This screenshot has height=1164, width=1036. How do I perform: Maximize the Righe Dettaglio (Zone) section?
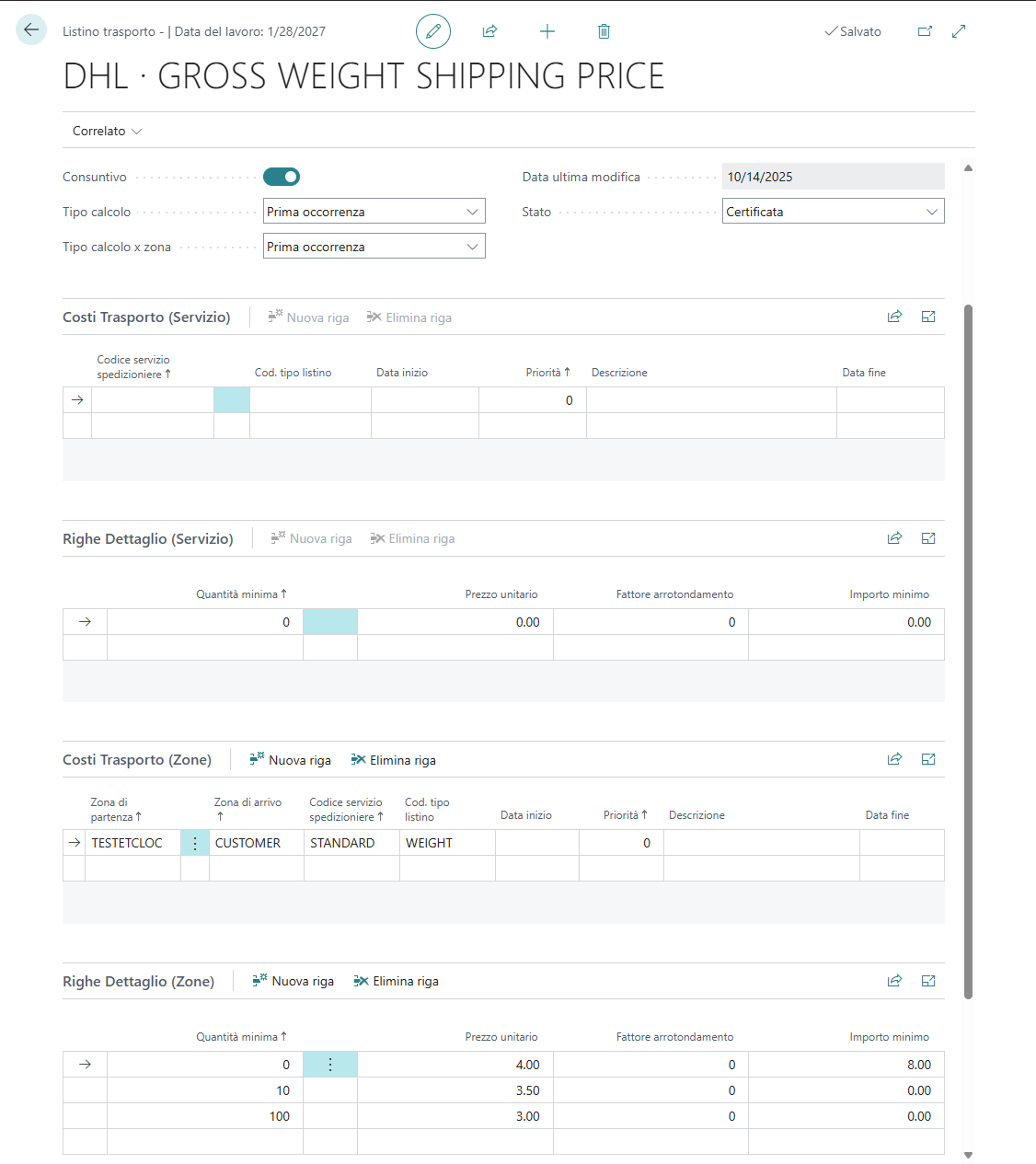click(x=928, y=981)
